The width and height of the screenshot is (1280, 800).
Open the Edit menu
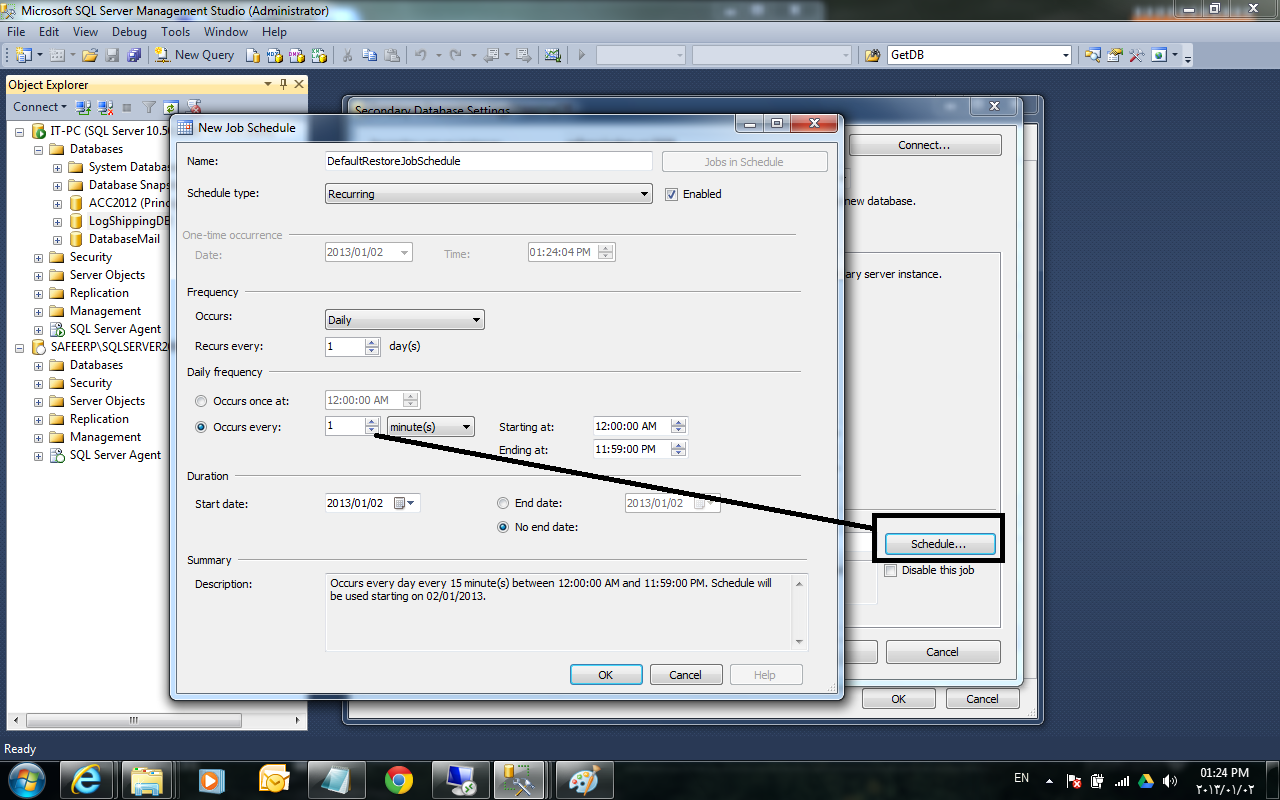coord(49,32)
